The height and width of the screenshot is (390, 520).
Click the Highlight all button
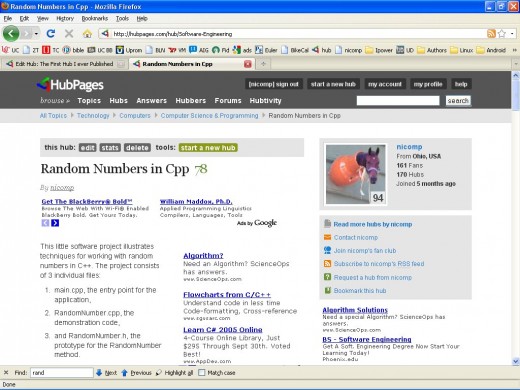point(175,373)
